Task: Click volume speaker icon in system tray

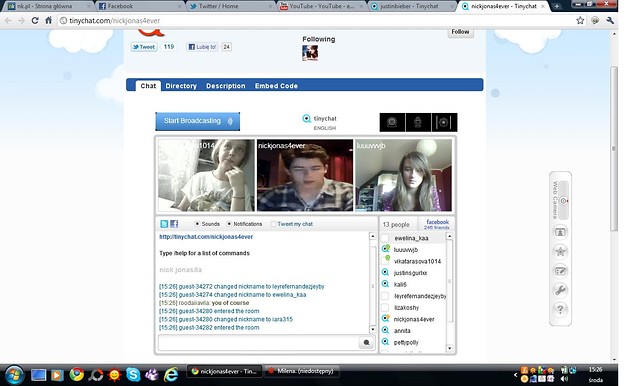Action: click(x=565, y=379)
